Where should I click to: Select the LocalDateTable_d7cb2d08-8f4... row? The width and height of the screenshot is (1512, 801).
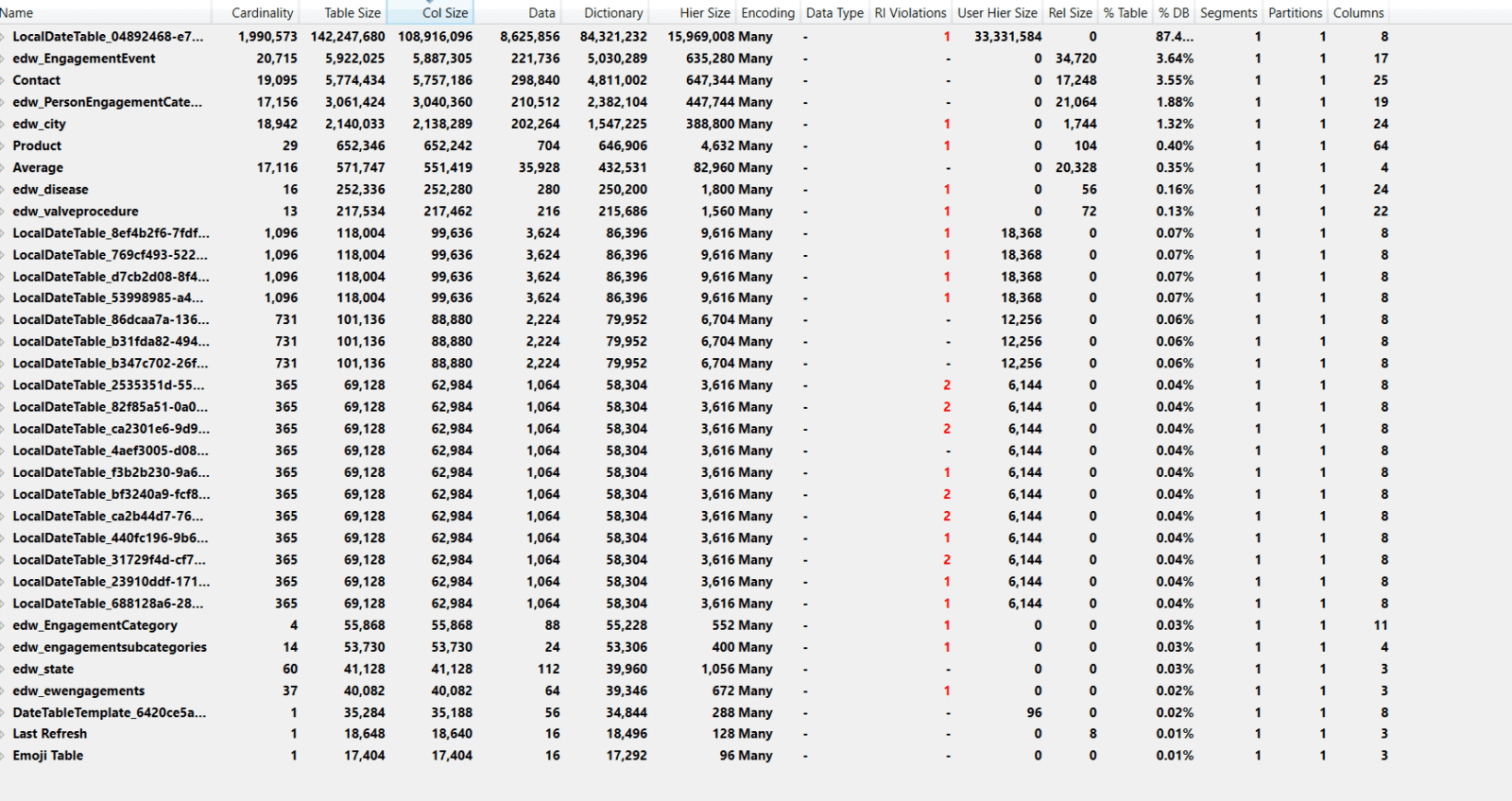click(695, 277)
